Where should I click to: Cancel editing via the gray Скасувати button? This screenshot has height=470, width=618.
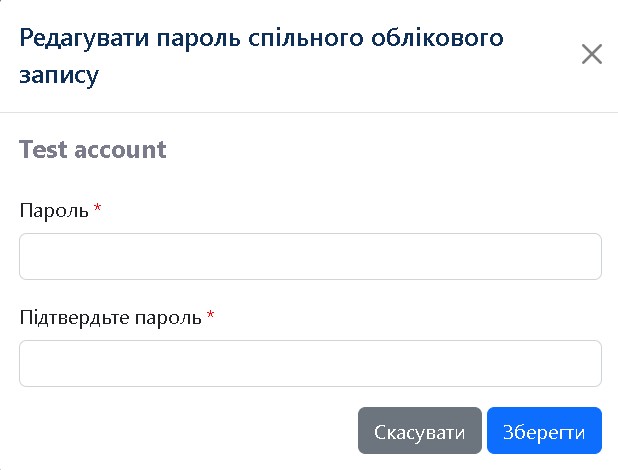419,432
